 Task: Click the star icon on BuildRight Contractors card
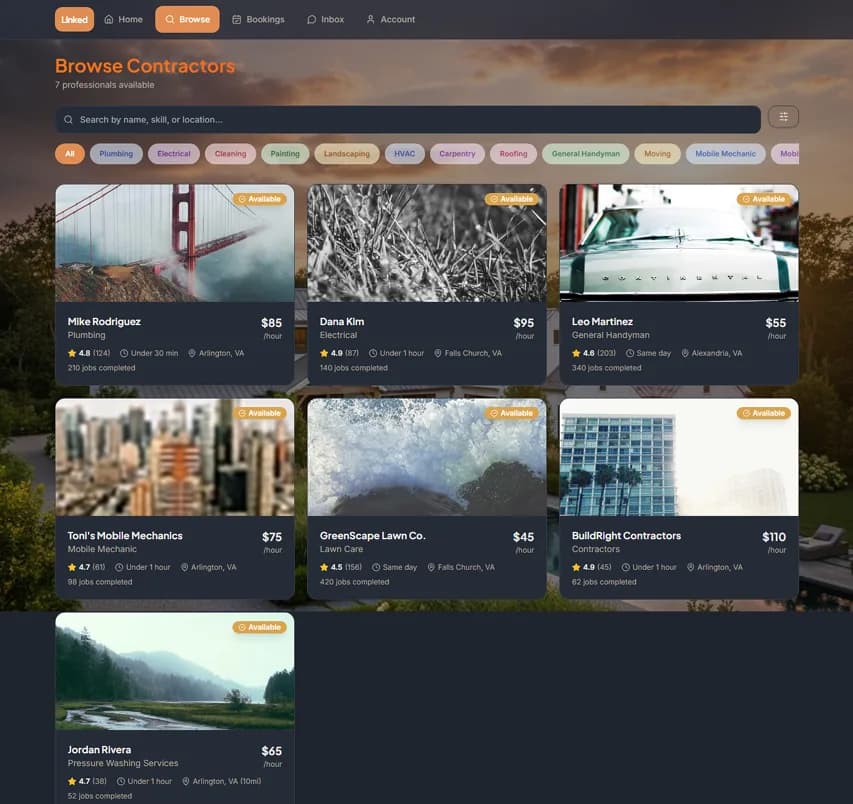click(x=576, y=567)
